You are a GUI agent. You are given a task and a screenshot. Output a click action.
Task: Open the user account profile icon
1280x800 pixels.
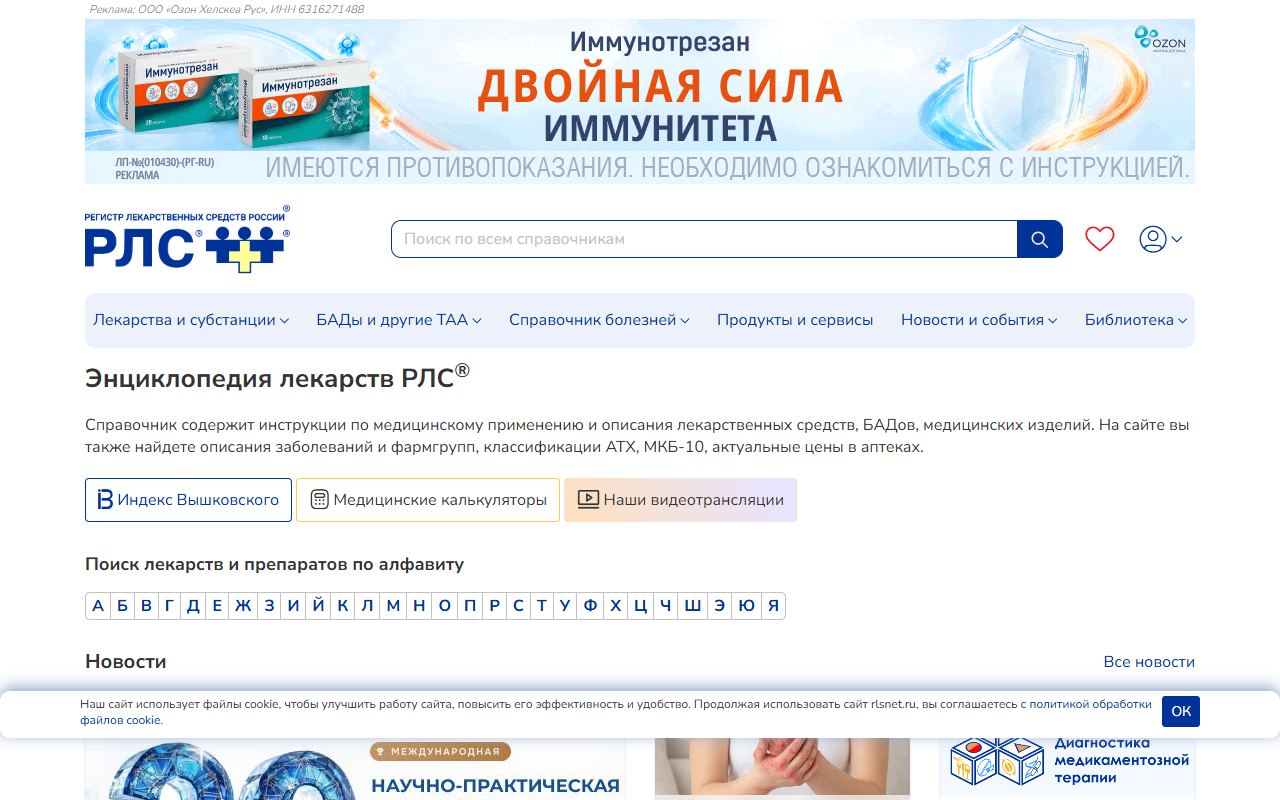[x=1153, y=239]
